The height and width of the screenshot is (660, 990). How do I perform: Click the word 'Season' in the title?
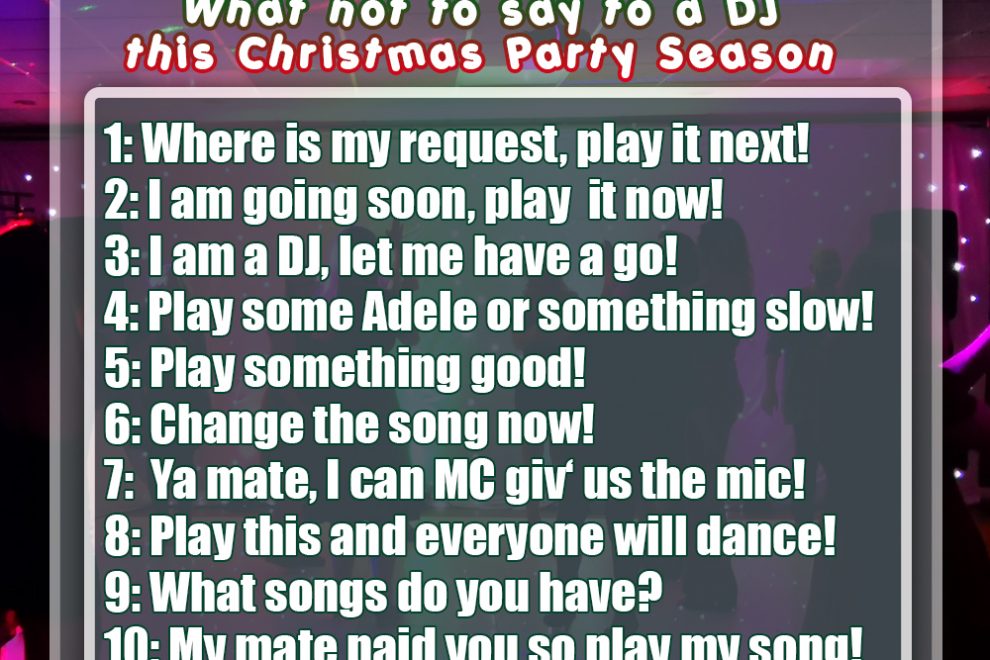(746, 54)
